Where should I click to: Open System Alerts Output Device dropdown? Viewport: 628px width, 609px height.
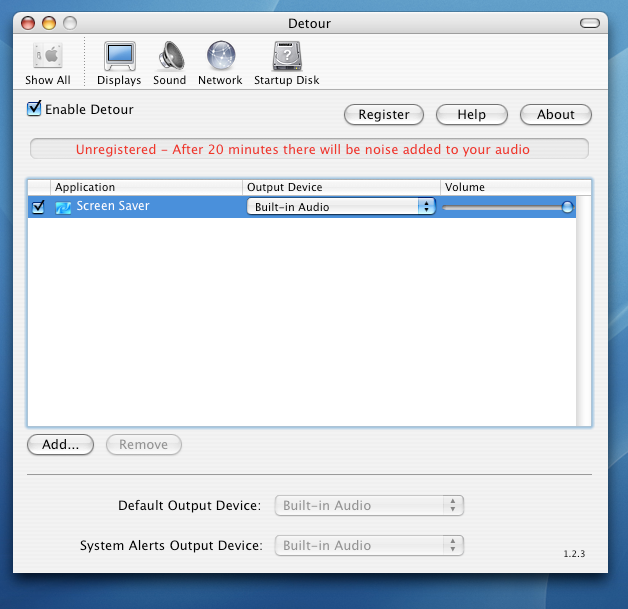click(x=369, y=545)
